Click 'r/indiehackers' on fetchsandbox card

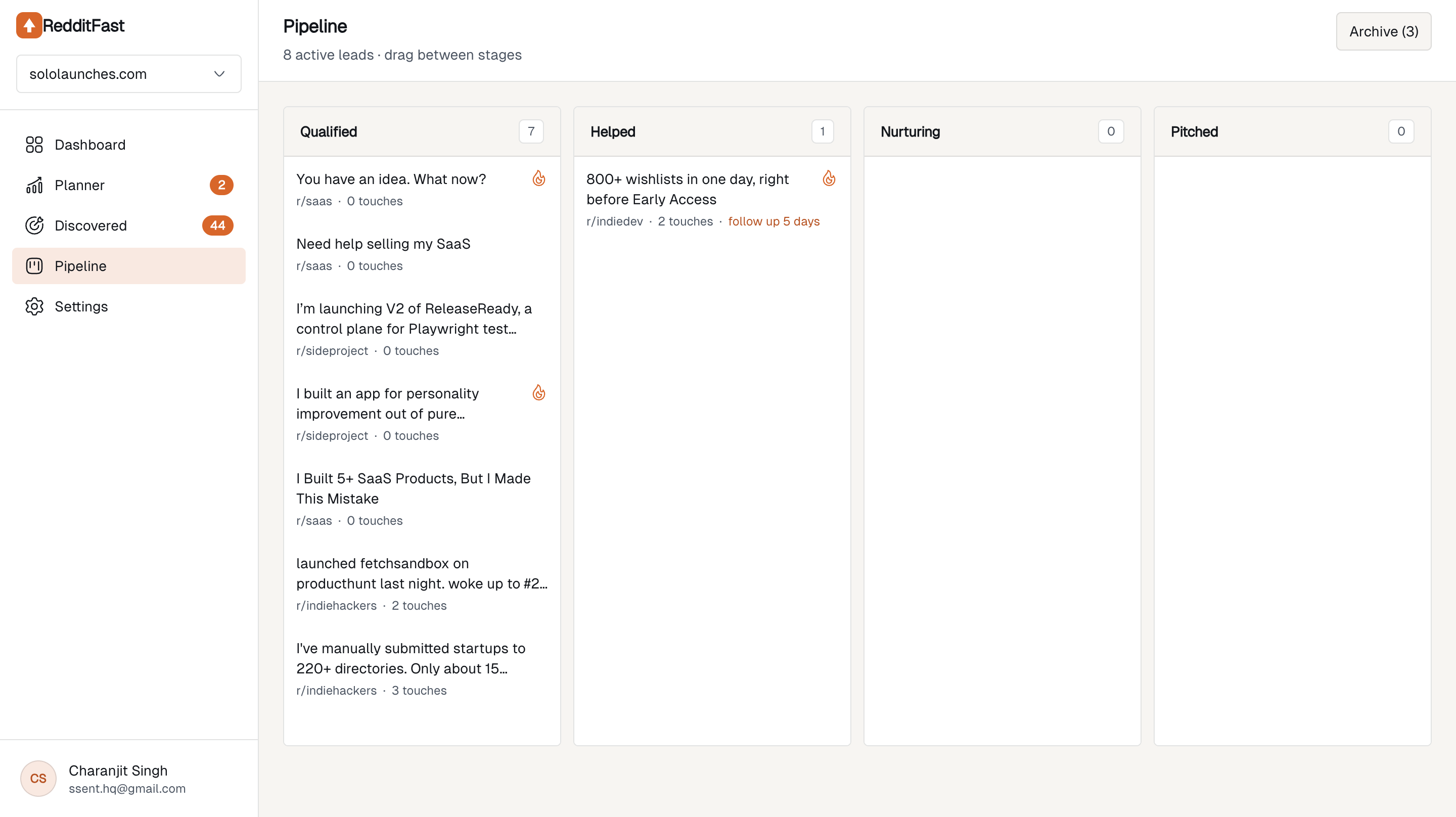tap(336, 606)
